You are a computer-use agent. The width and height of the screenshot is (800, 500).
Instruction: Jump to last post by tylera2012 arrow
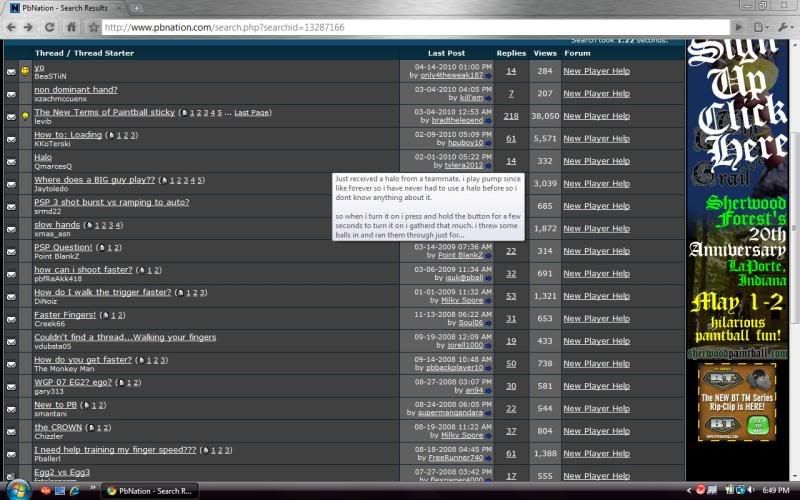488,165
